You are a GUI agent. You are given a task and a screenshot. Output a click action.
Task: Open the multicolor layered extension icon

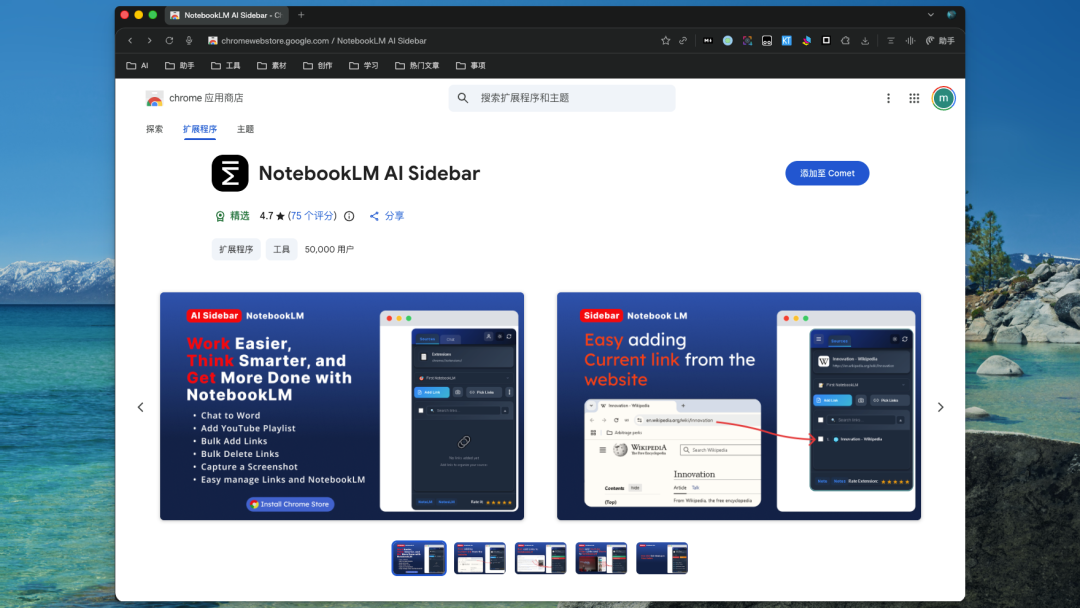(807, 41)
